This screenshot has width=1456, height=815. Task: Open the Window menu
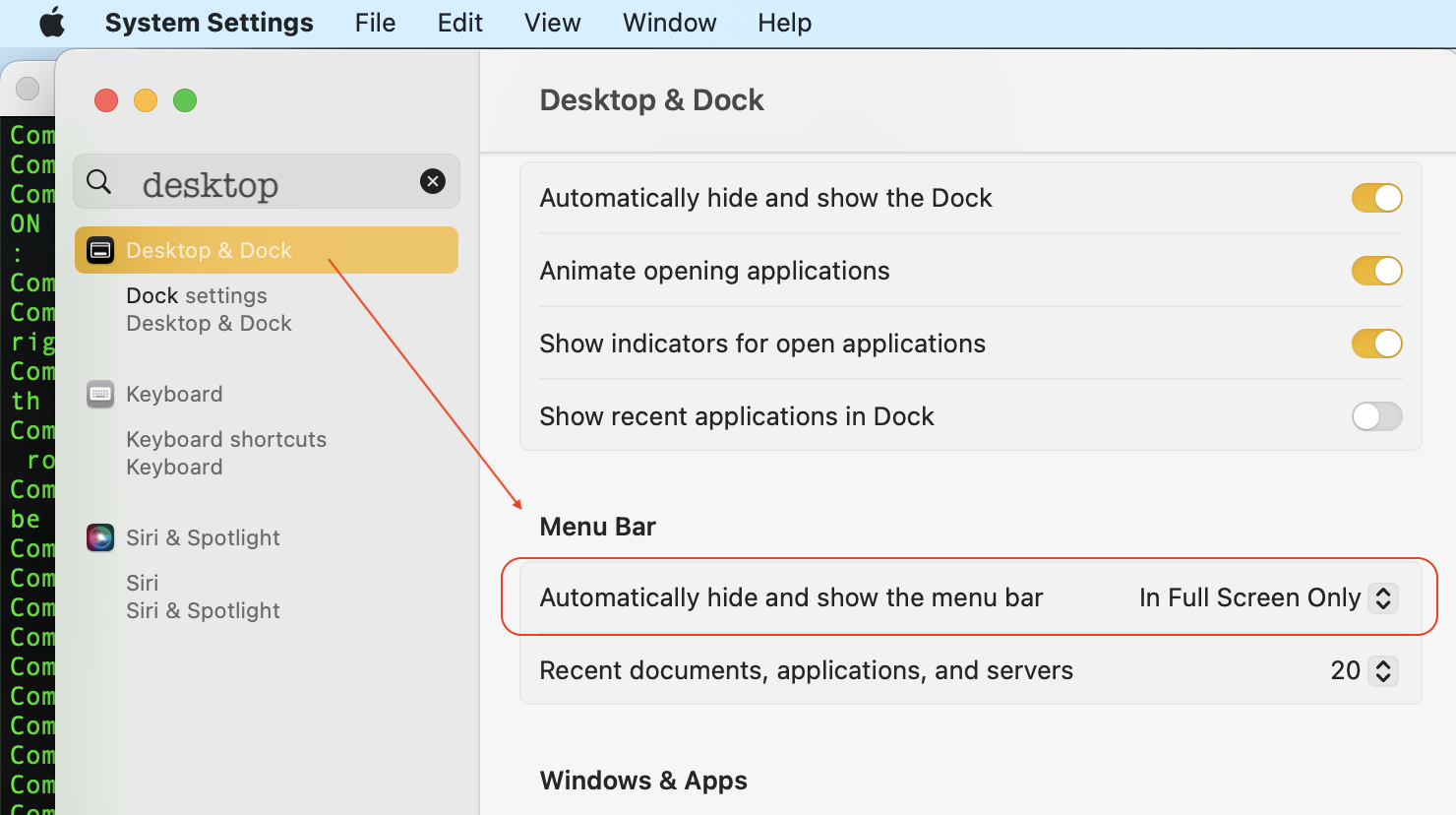click(669, 22)
